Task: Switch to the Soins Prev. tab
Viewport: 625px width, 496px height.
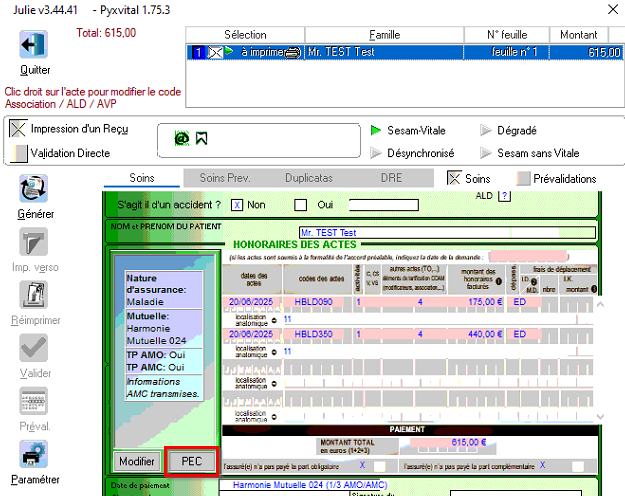Action: 225,178
